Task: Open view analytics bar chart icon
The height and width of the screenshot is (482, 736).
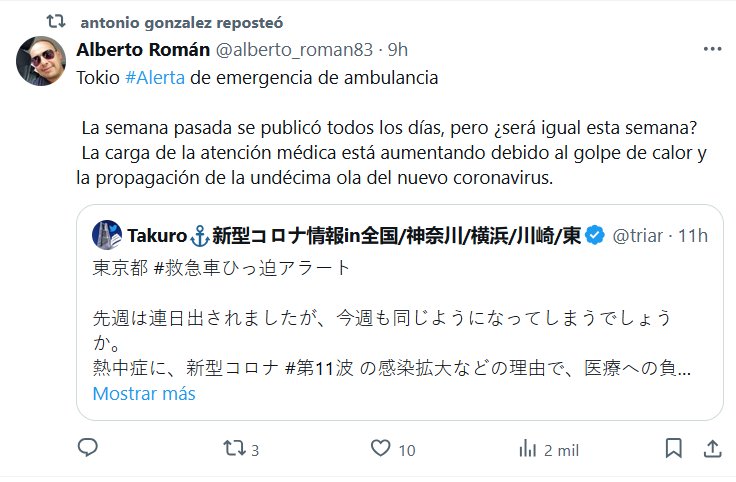Action: click(x=528, y=449)
